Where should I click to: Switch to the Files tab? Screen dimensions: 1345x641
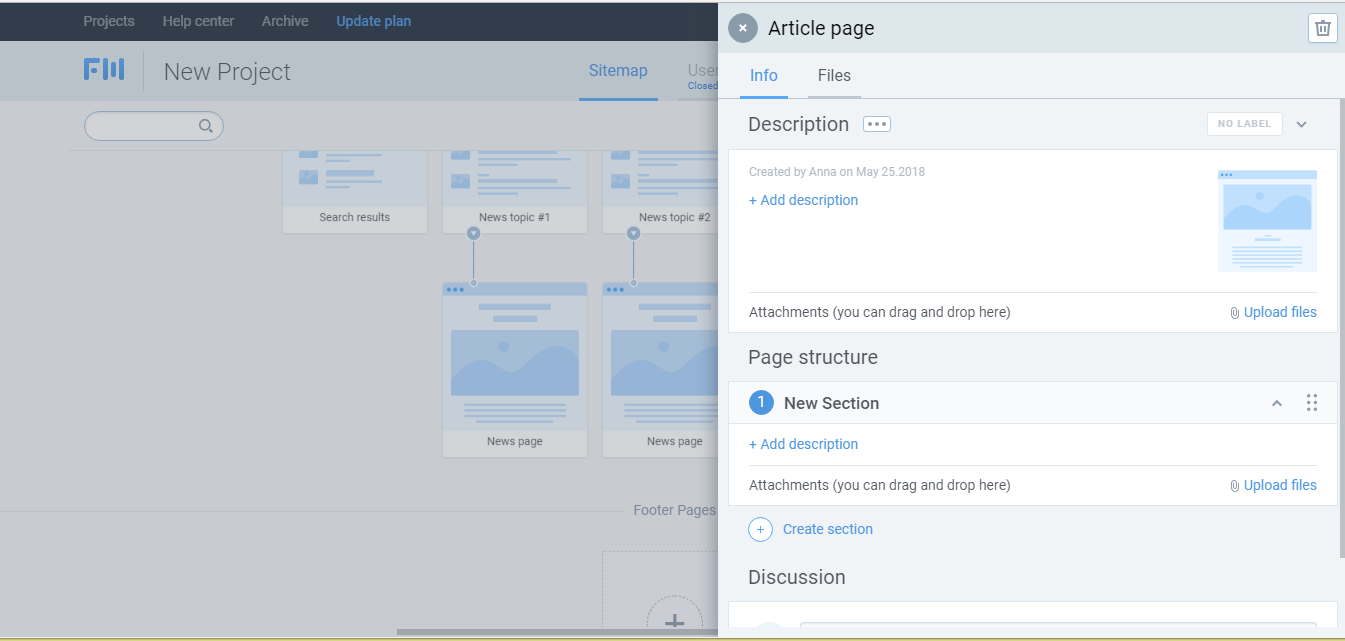coord(834,75)
